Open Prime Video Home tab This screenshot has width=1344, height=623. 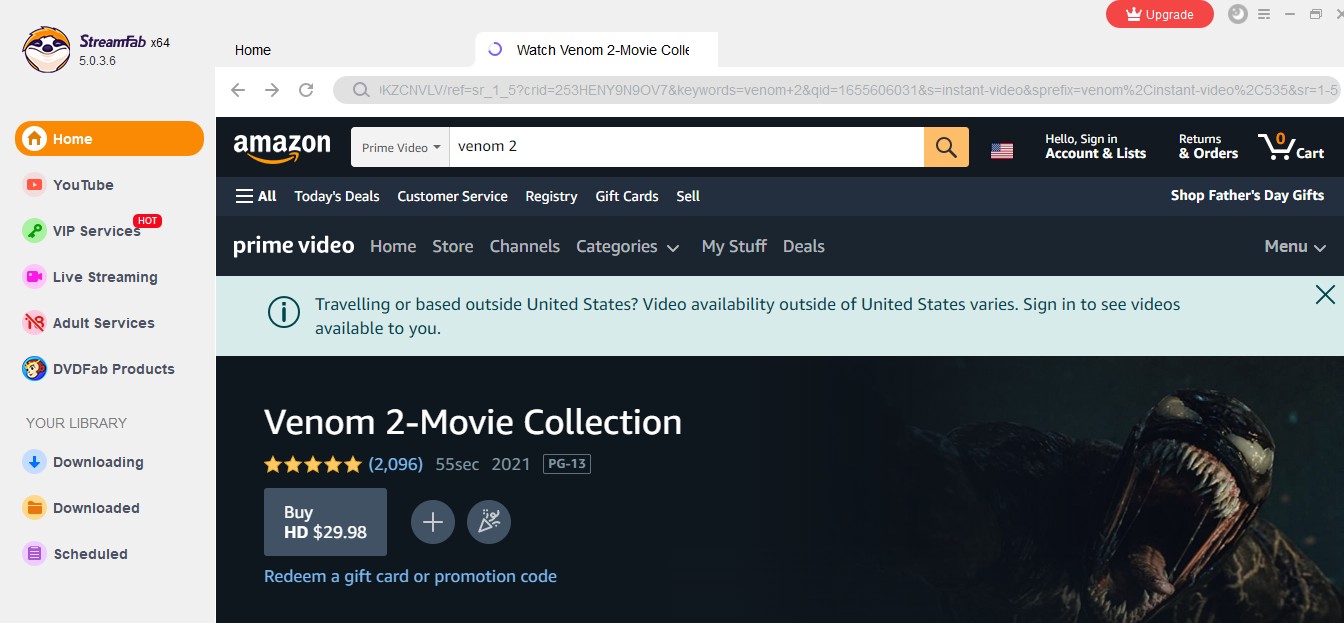point(393,246)
